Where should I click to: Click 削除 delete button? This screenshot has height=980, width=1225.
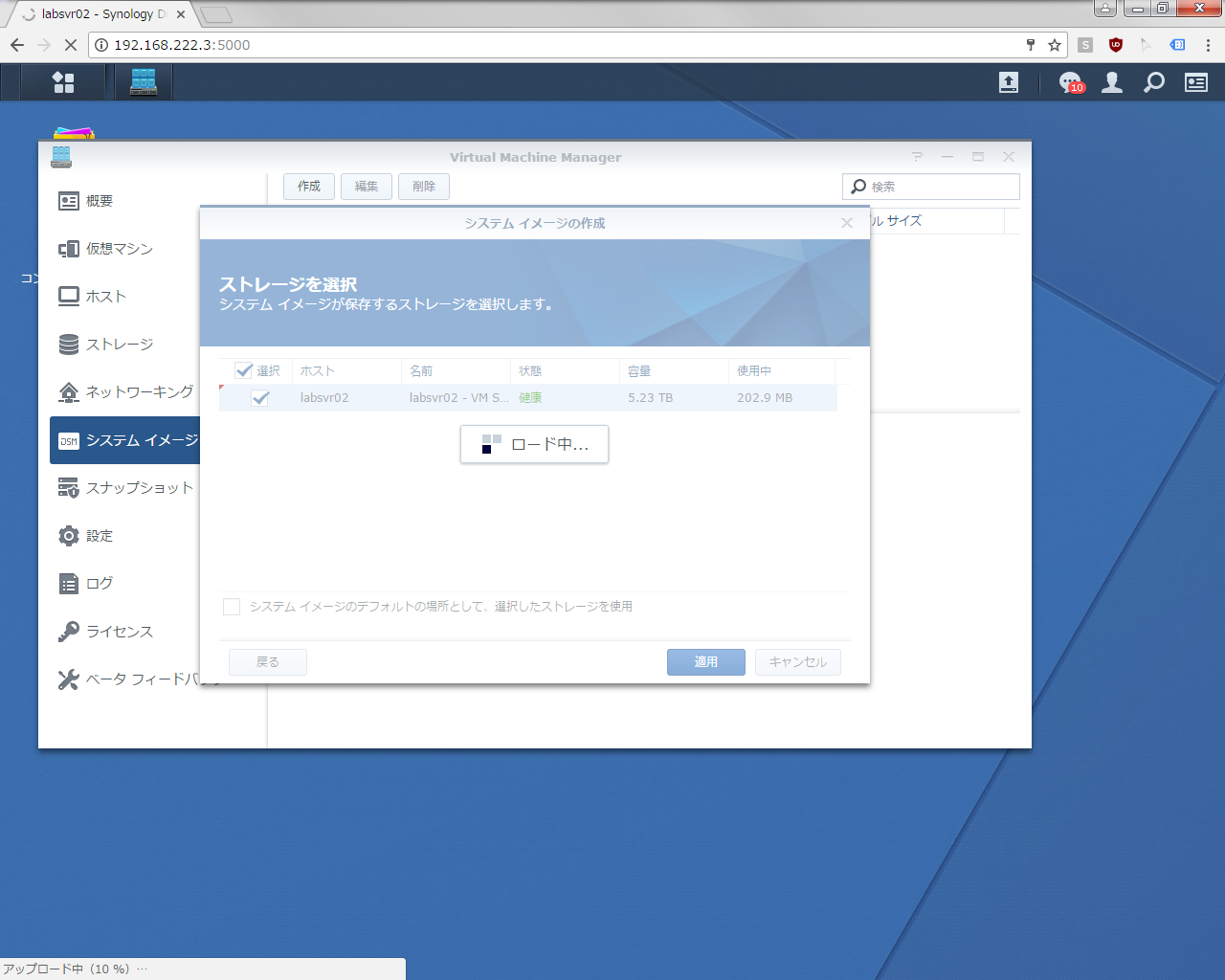click(x=424, y=187)
